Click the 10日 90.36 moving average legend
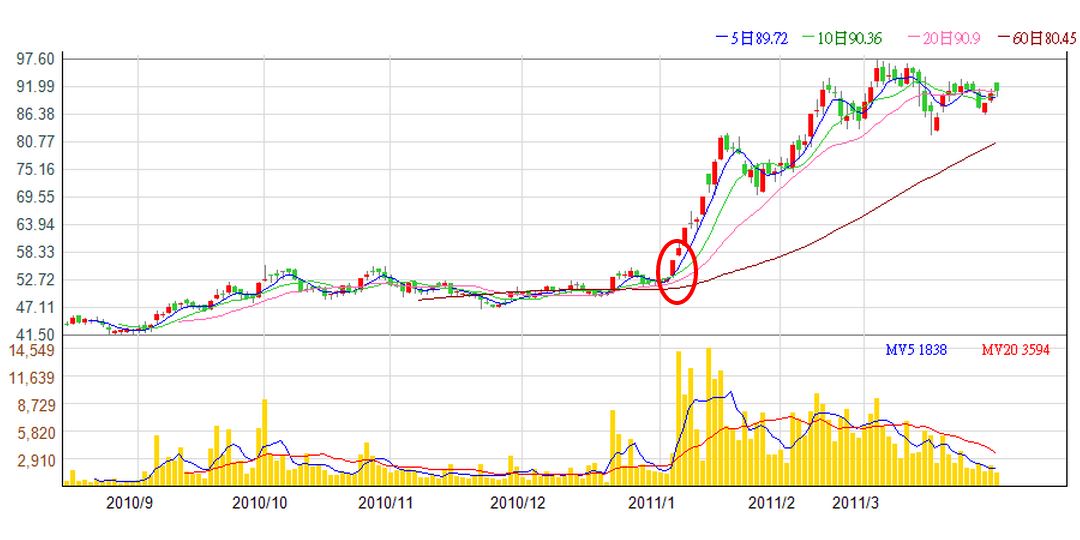This screenshot has width=1080, height=540. (842, 38)
